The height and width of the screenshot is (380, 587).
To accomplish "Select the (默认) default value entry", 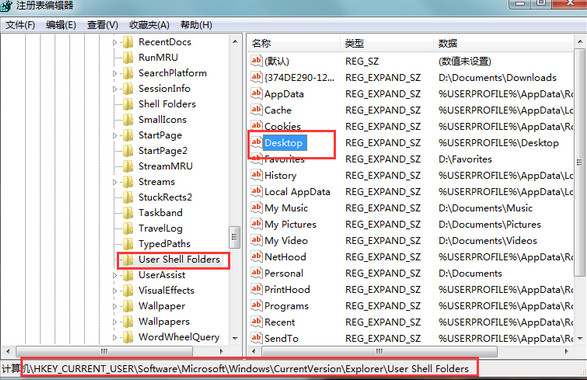I will (x=277, y=61).
